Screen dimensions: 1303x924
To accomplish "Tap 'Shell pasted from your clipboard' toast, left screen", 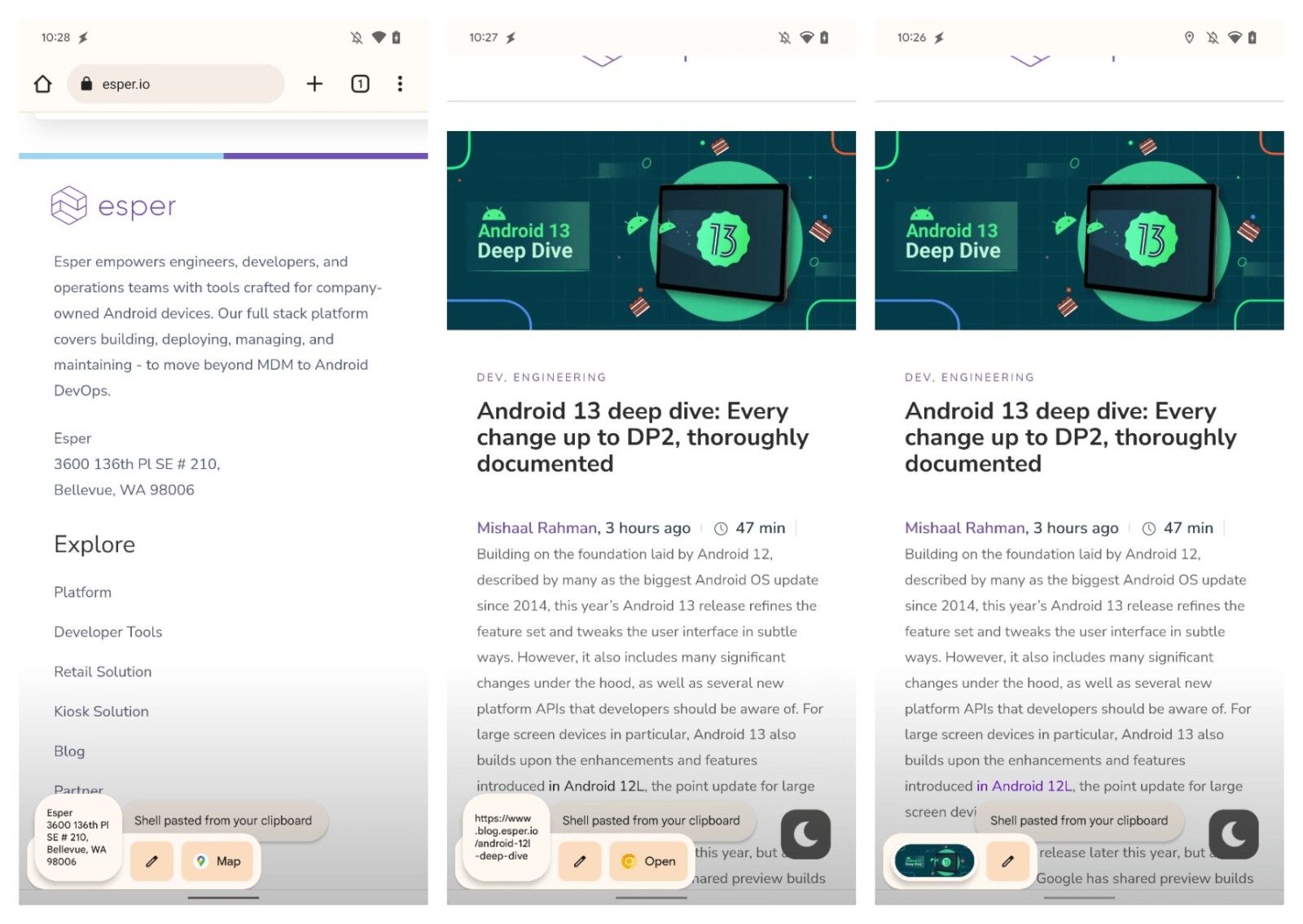I will coord(223,821).
